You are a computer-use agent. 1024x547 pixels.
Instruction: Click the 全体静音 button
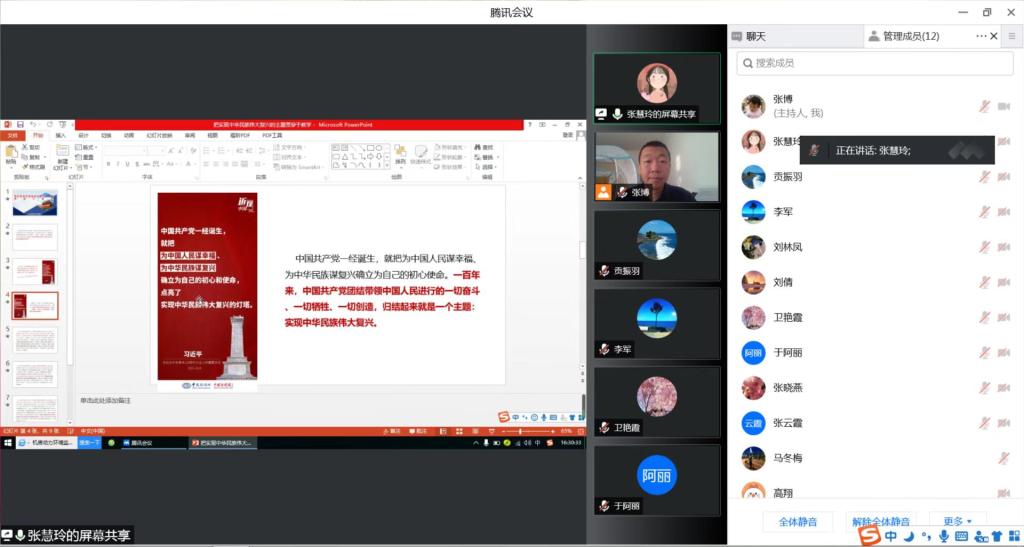pyautogui.click(x=798, y=521)
